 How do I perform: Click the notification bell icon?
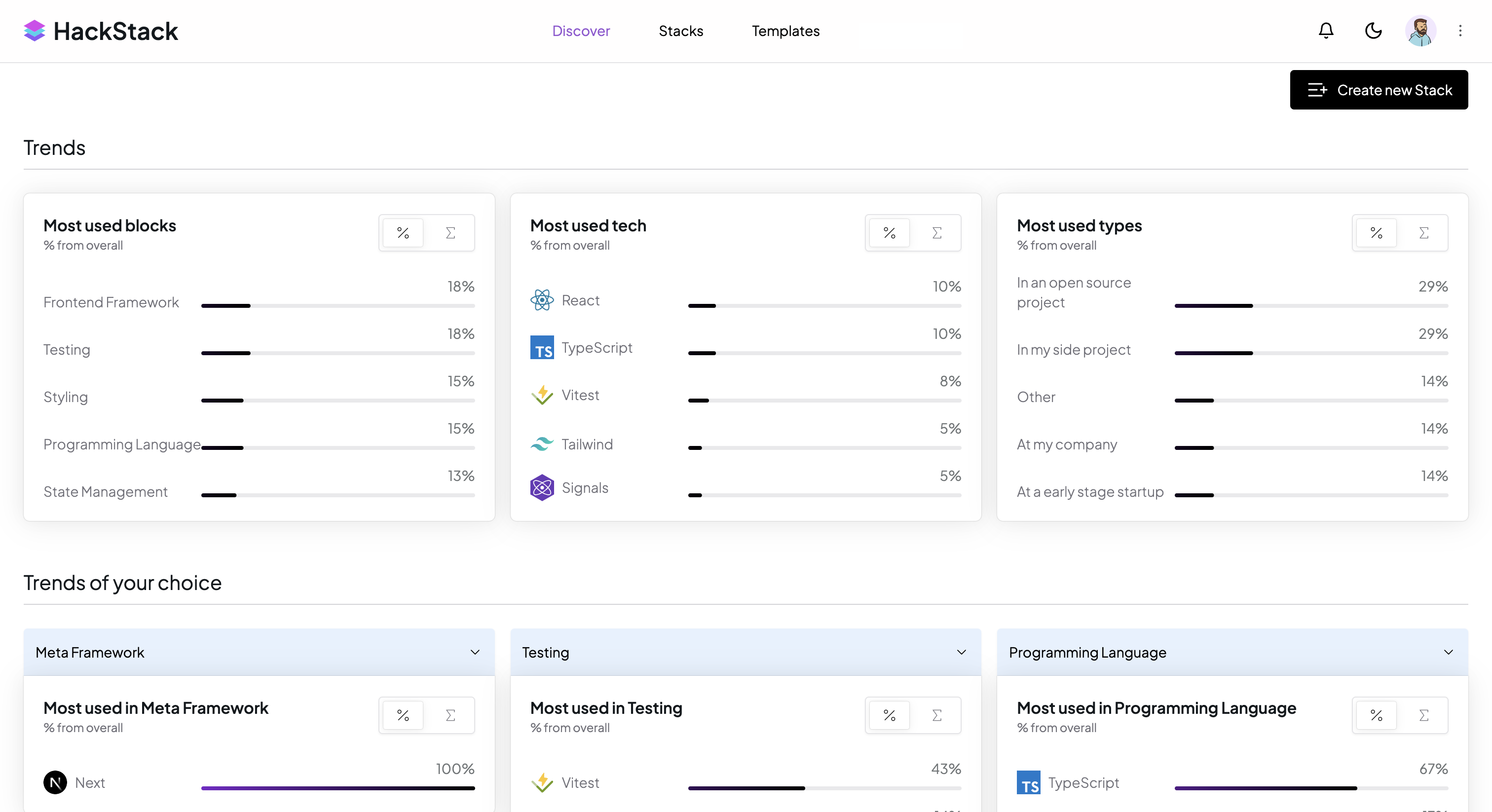click(x=1326, y=31)
